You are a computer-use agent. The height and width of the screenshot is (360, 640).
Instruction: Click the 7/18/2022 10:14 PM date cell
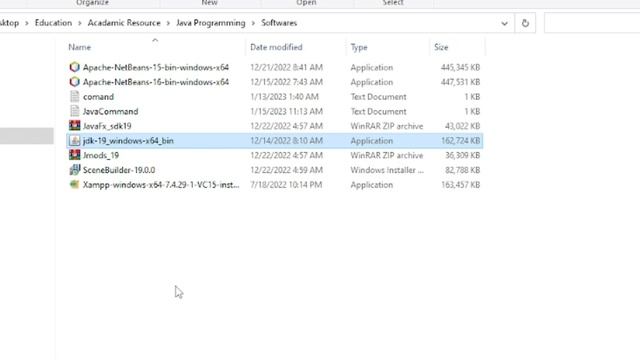[286, 185]
